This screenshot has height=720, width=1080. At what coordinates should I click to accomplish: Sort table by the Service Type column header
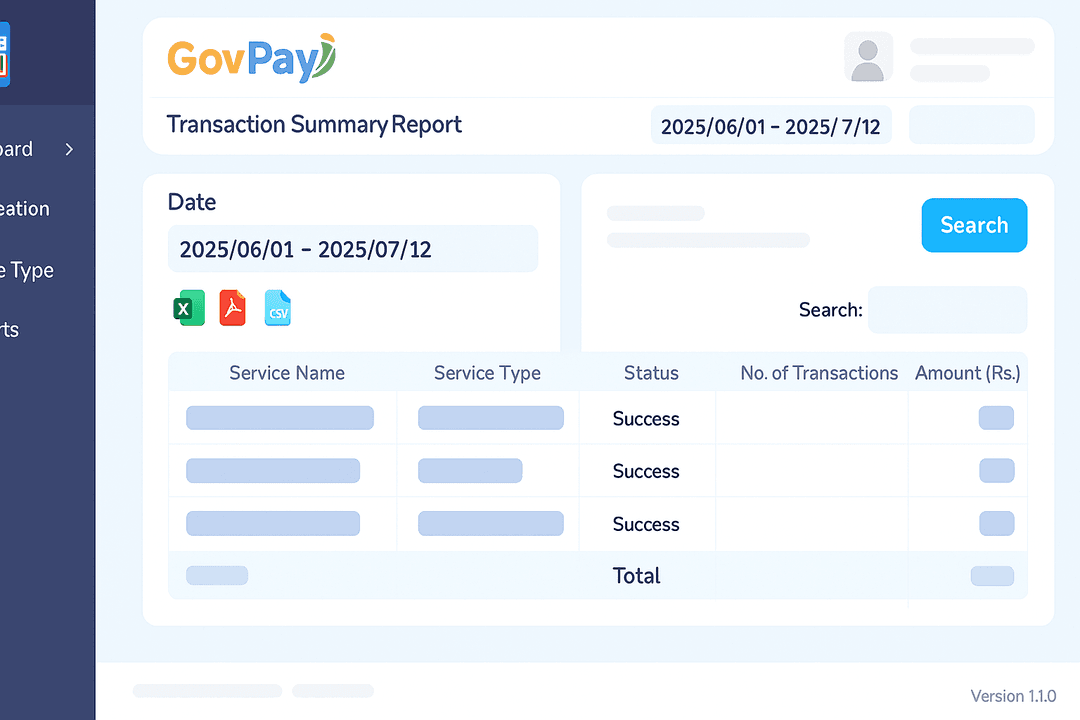tap(487, 373)
